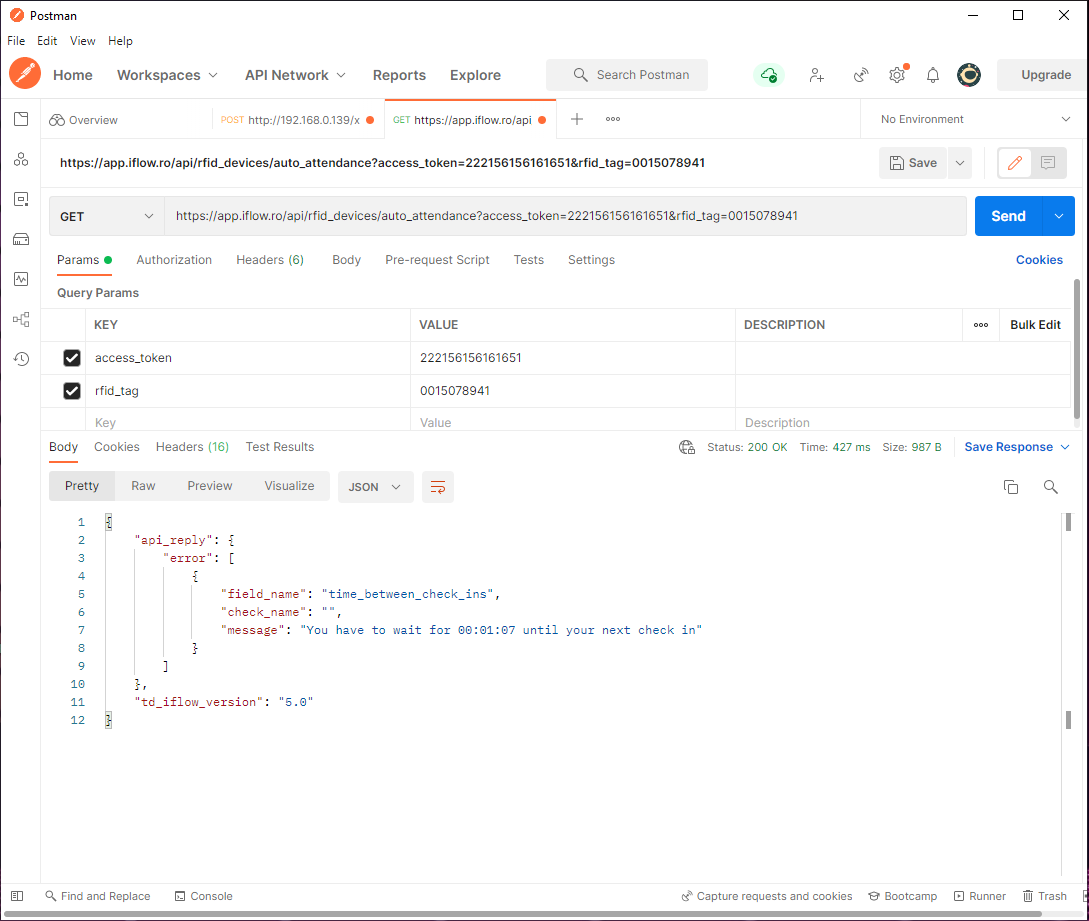Open Find and Replace
1089x921 pixels.
pos(98,896)
